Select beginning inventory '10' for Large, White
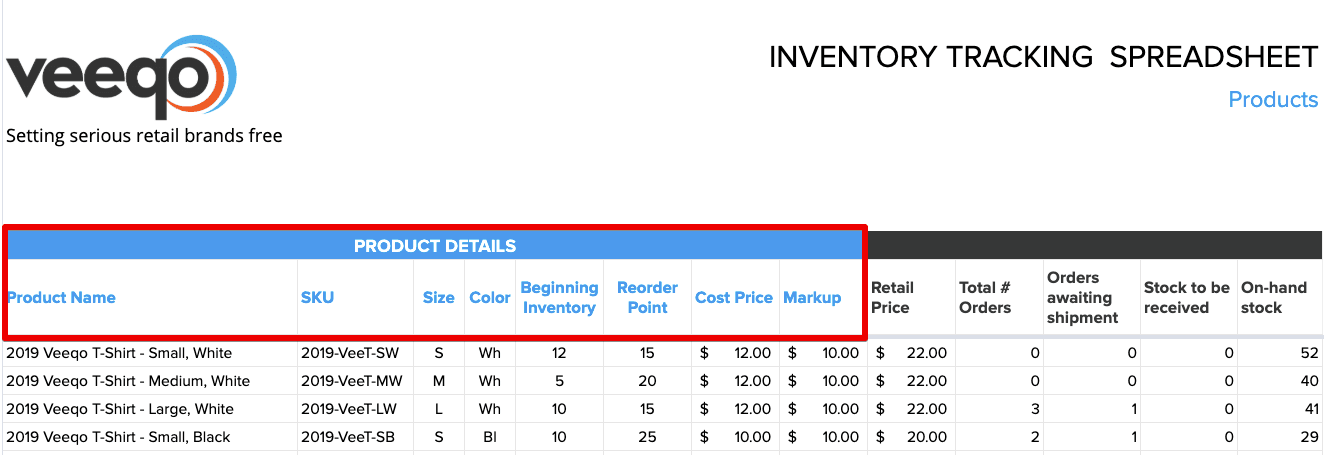 pyautogui.click(x=559, y=409)
